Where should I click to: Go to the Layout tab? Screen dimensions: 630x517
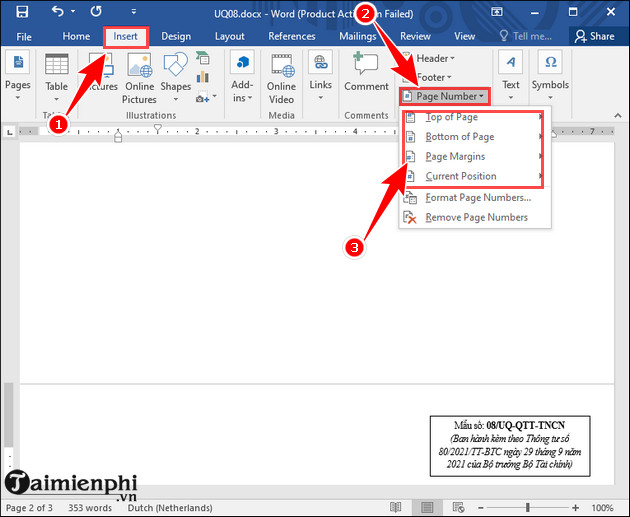tap(229, 36)
